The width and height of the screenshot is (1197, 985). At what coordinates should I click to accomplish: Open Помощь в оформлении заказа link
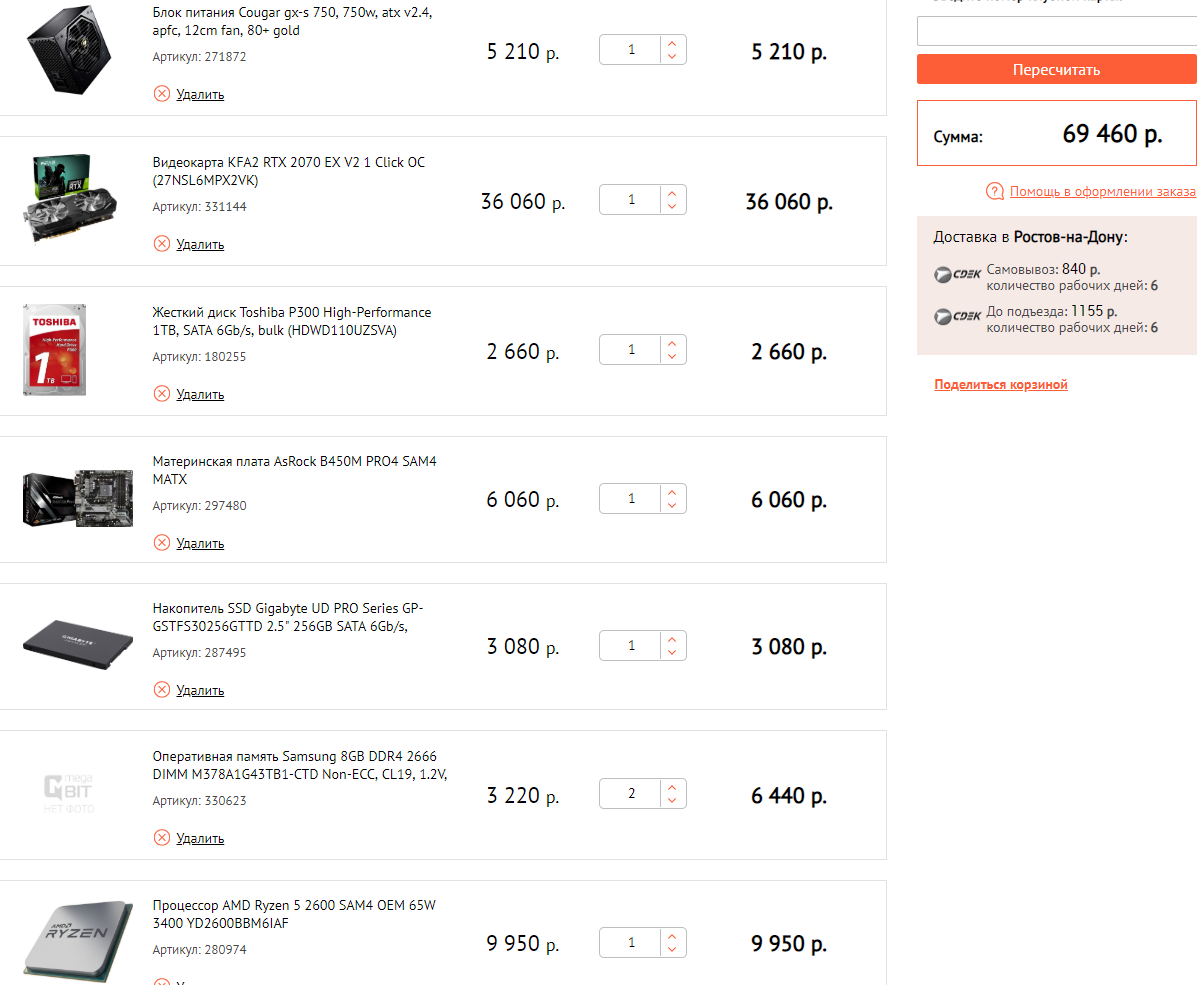point(1102,191)
